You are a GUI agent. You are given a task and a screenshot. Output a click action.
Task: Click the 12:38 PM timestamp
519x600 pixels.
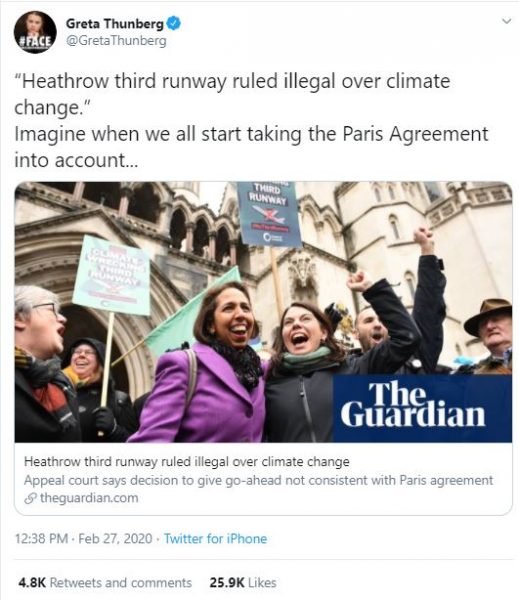(41, 539)
